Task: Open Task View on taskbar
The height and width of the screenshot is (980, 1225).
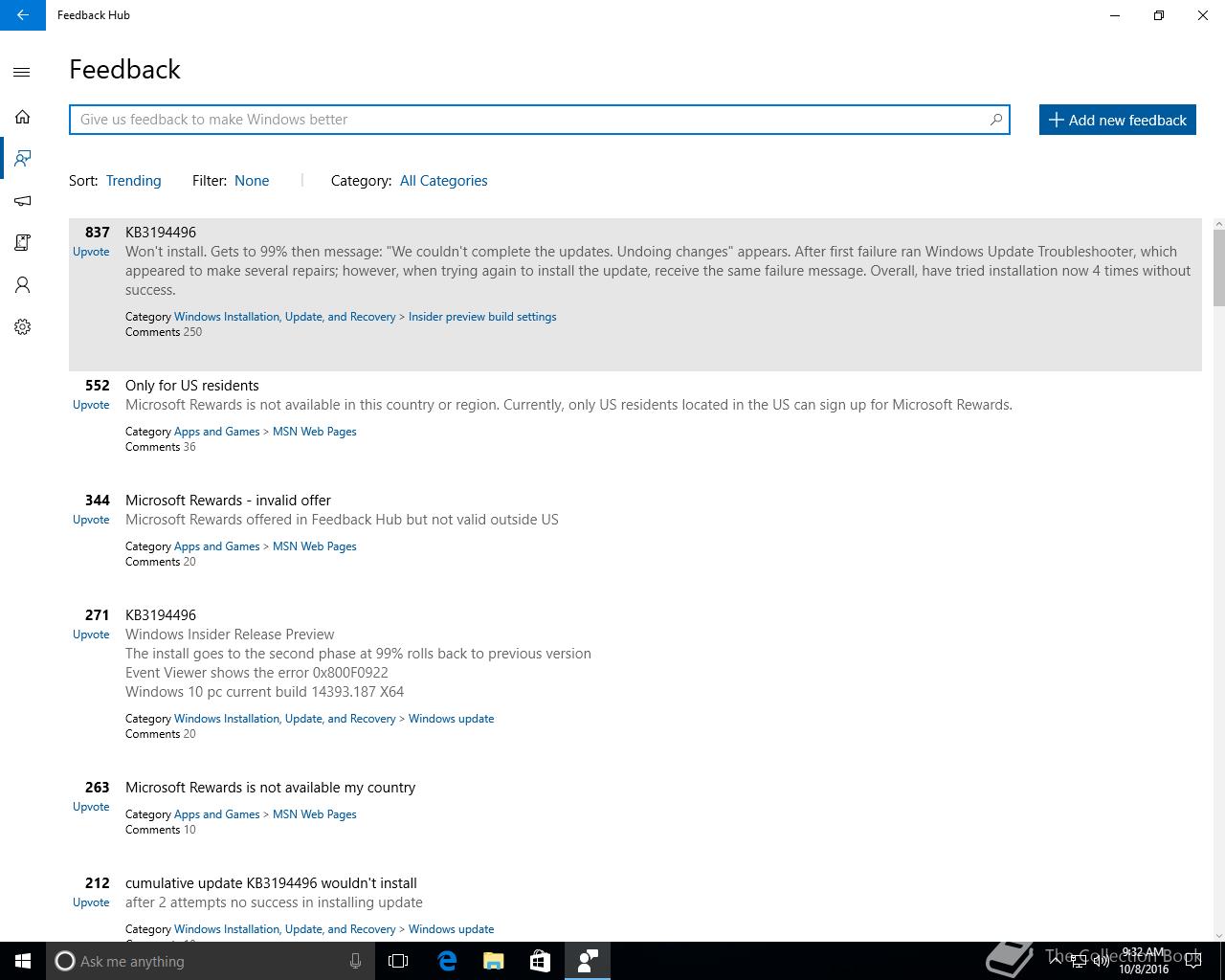Action: [398, 961]
